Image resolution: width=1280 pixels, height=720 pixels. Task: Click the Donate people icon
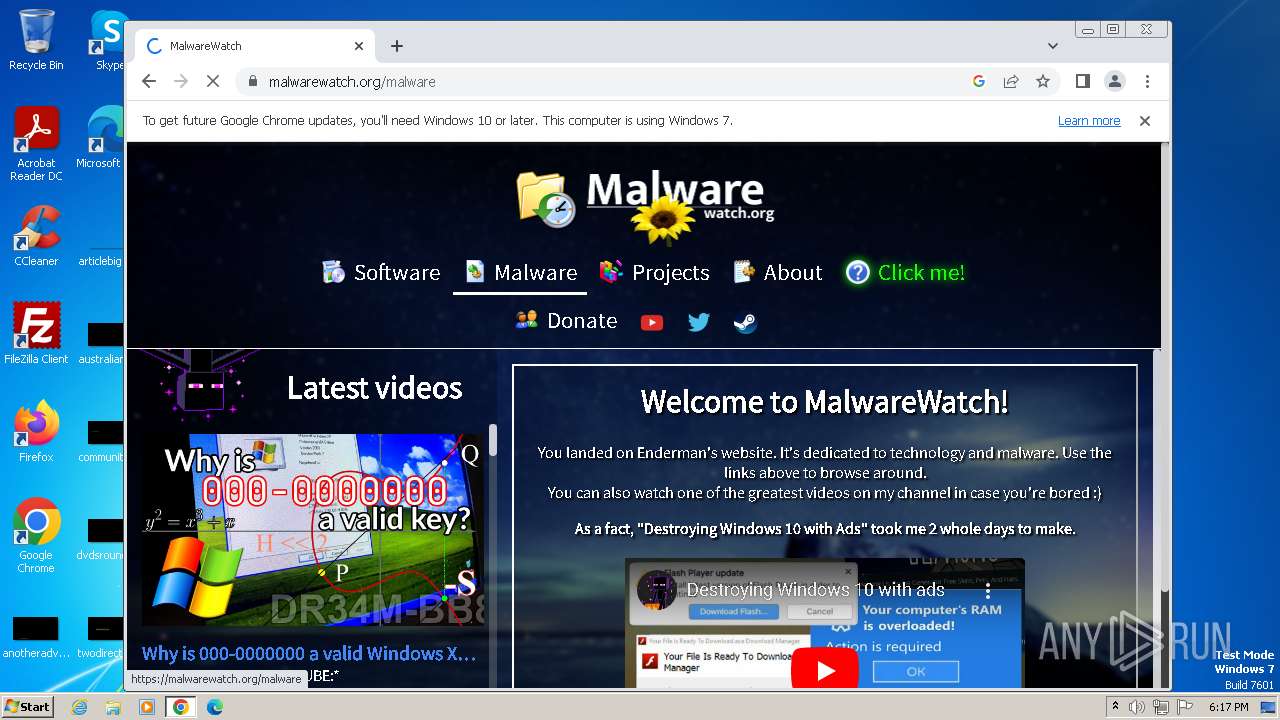point(526,320)
